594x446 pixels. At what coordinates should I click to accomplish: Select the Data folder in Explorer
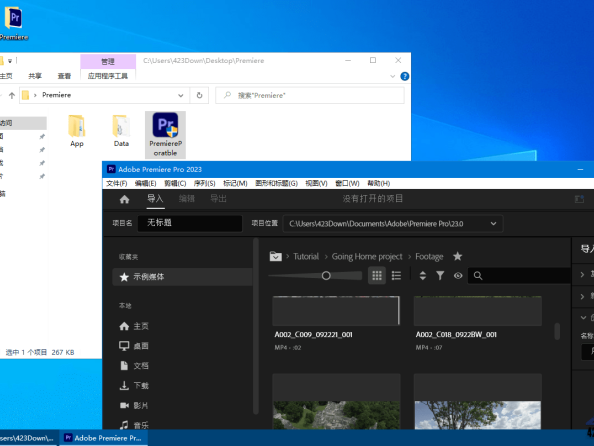pos(121,131)
